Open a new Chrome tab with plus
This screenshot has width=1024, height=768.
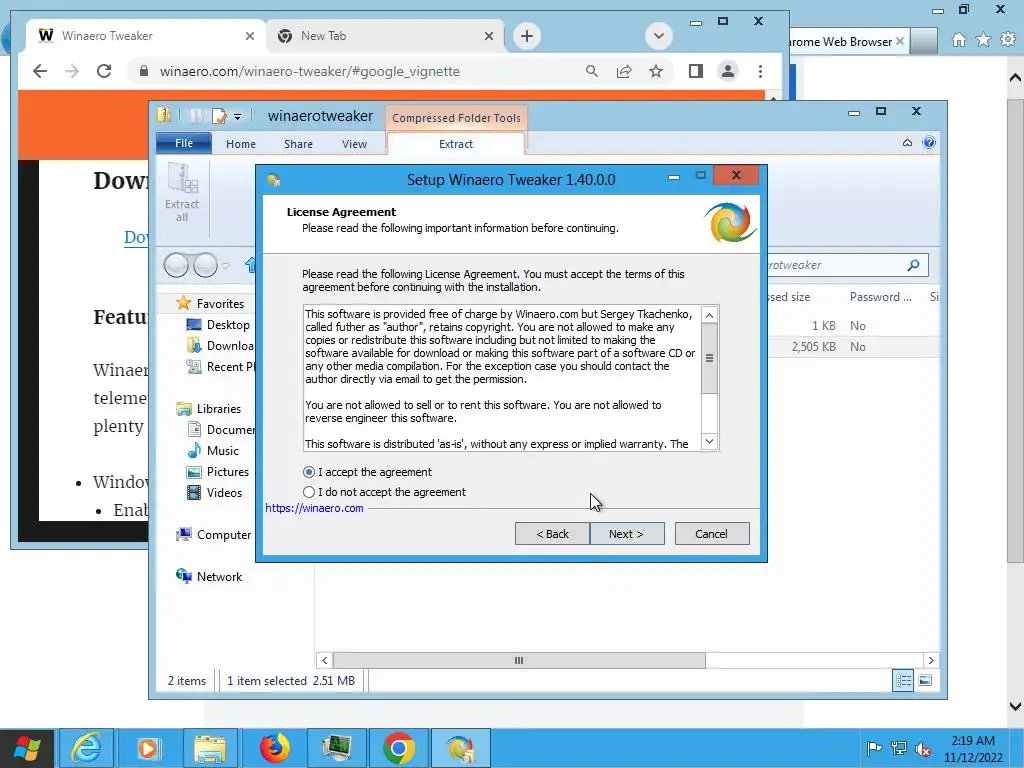(527, 36)
